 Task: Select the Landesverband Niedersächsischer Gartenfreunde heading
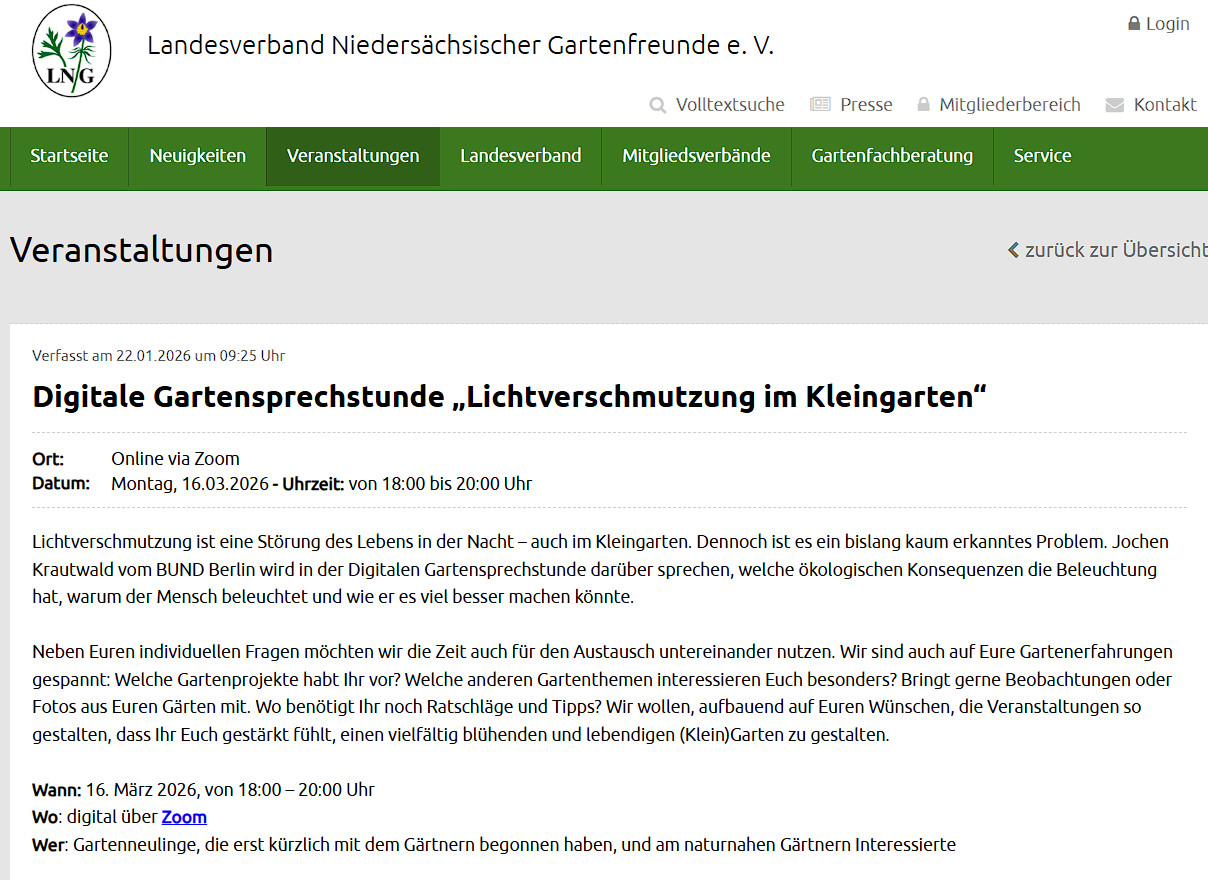(462, 44)
